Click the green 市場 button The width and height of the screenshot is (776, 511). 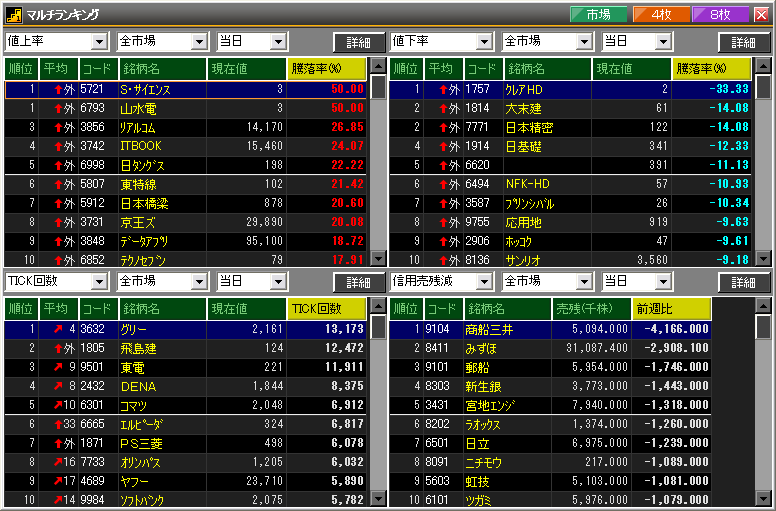[x=598, y=15]
